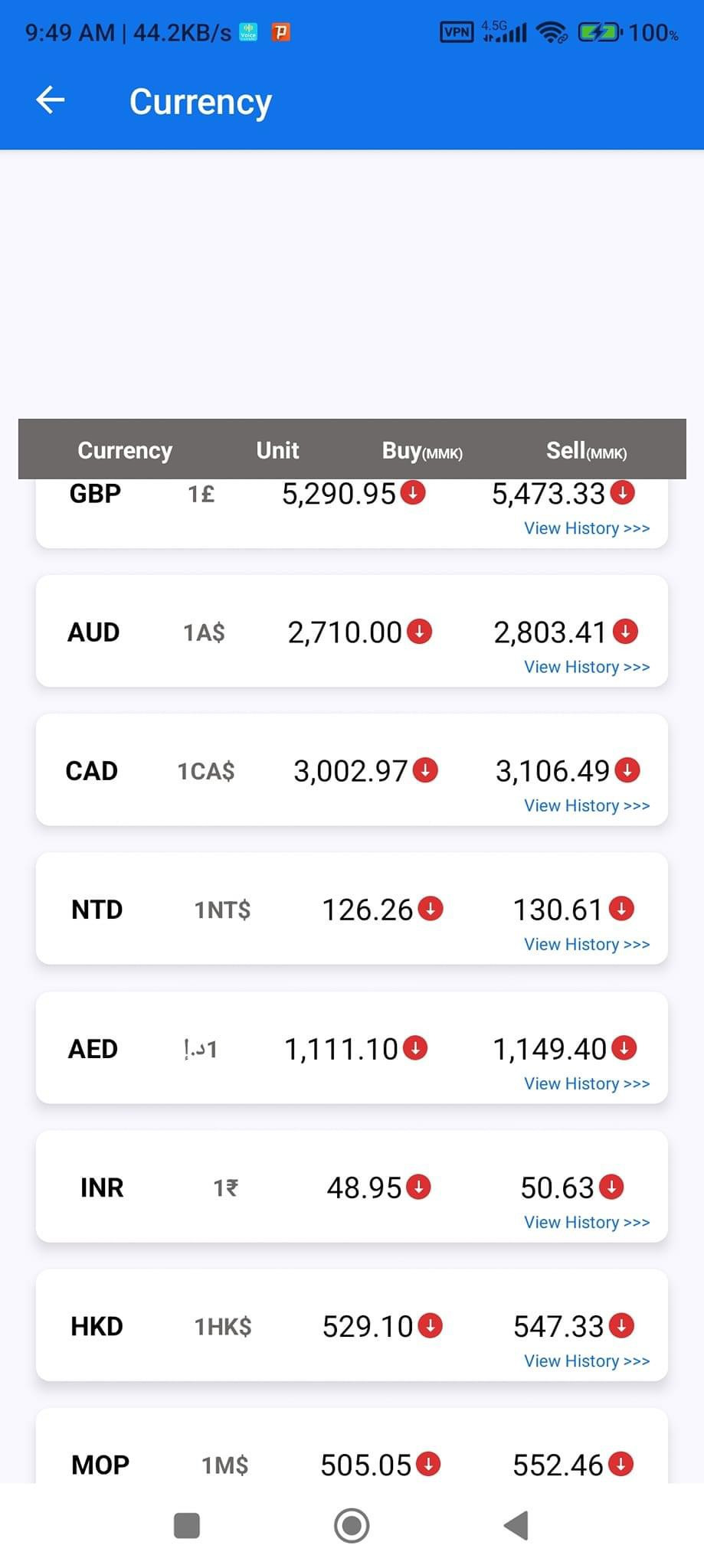Select the Buy(MMK) column header
704x1568 pixels.
[422, 450]
